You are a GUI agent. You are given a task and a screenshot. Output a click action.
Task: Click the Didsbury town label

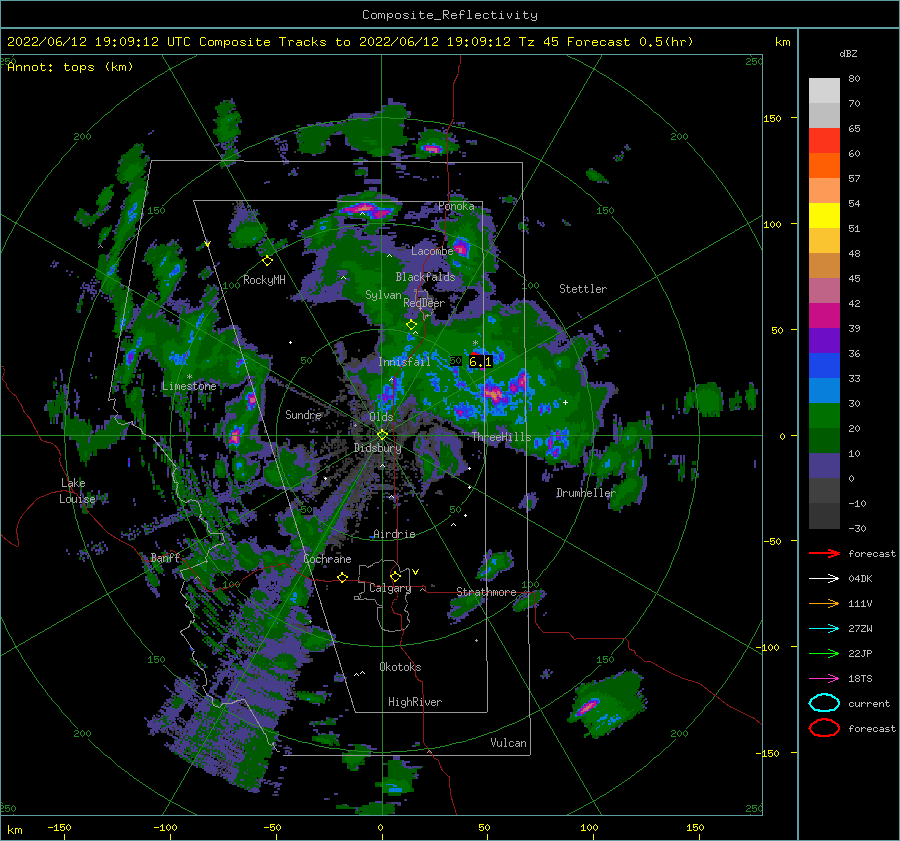(x=377, y=448)
